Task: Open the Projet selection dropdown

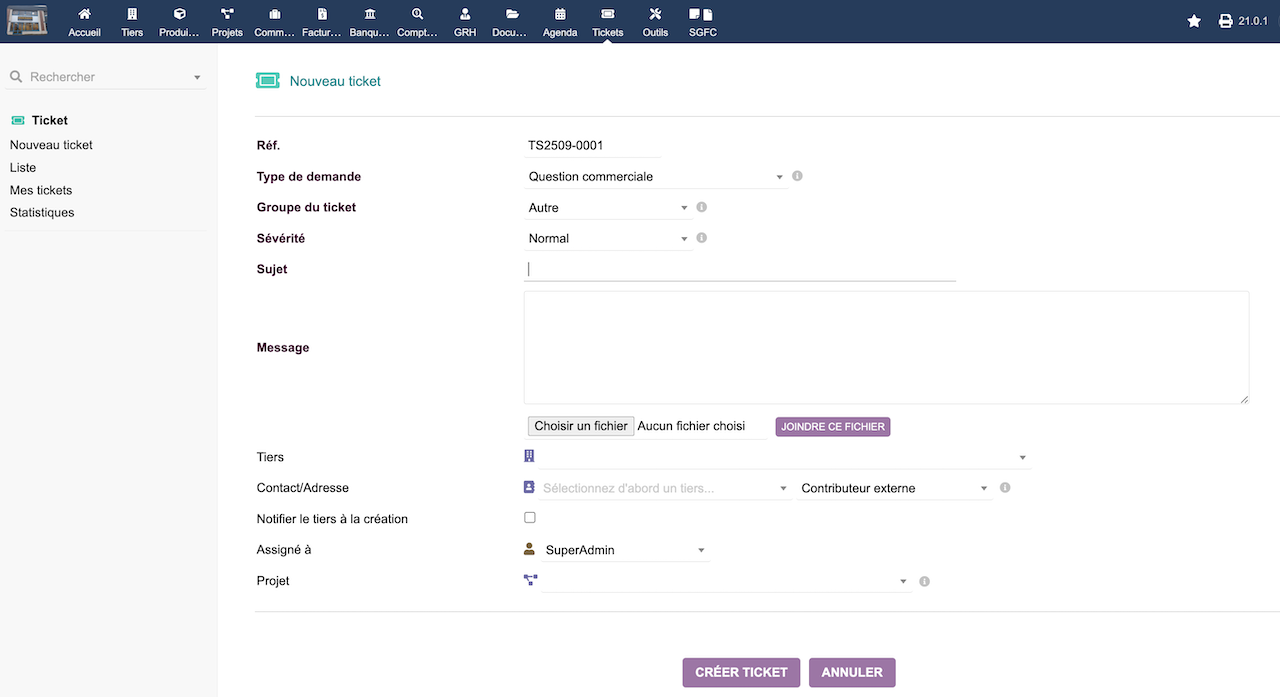Action: tap(726, 581)
